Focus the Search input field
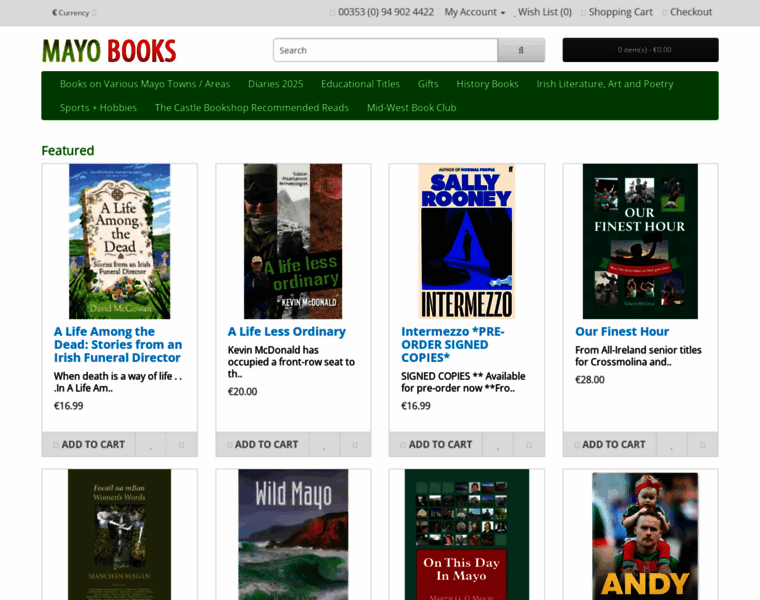The height and width of the screenshot is (600, 760). coord(385,50)
